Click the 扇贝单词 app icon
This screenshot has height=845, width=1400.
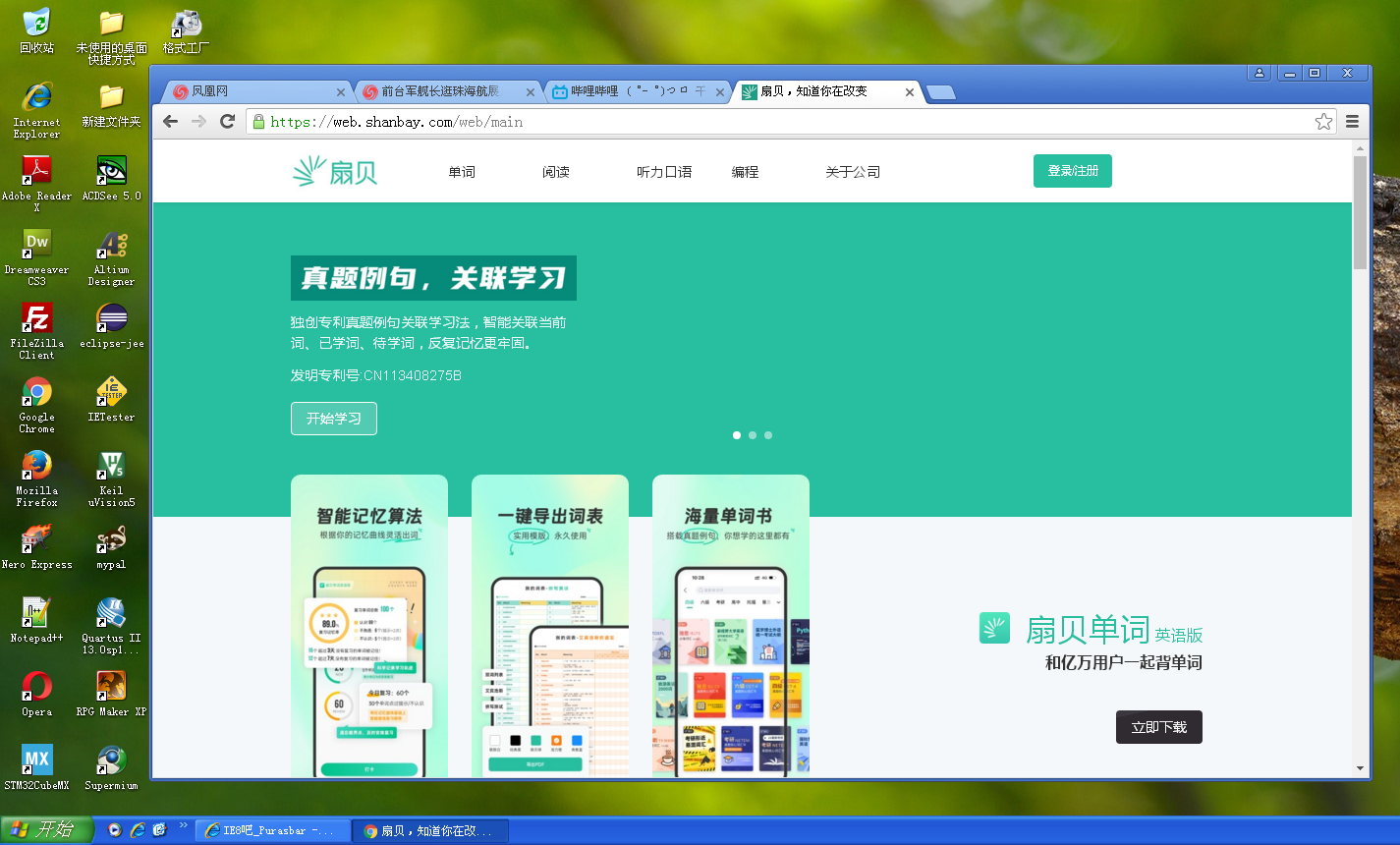994,629
